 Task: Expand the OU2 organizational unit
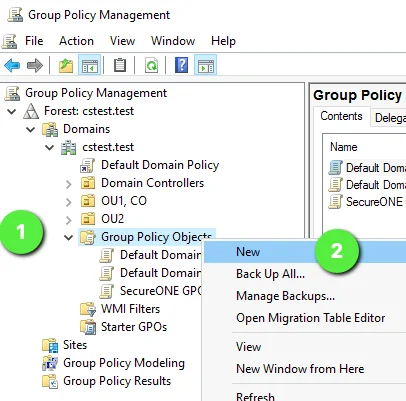69,220
